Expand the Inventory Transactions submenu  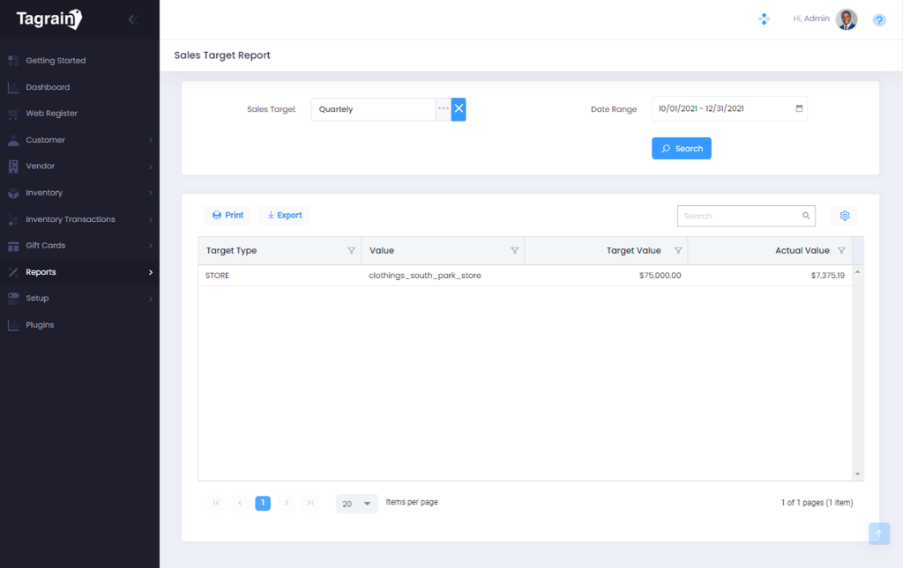[x=79, y=219]
